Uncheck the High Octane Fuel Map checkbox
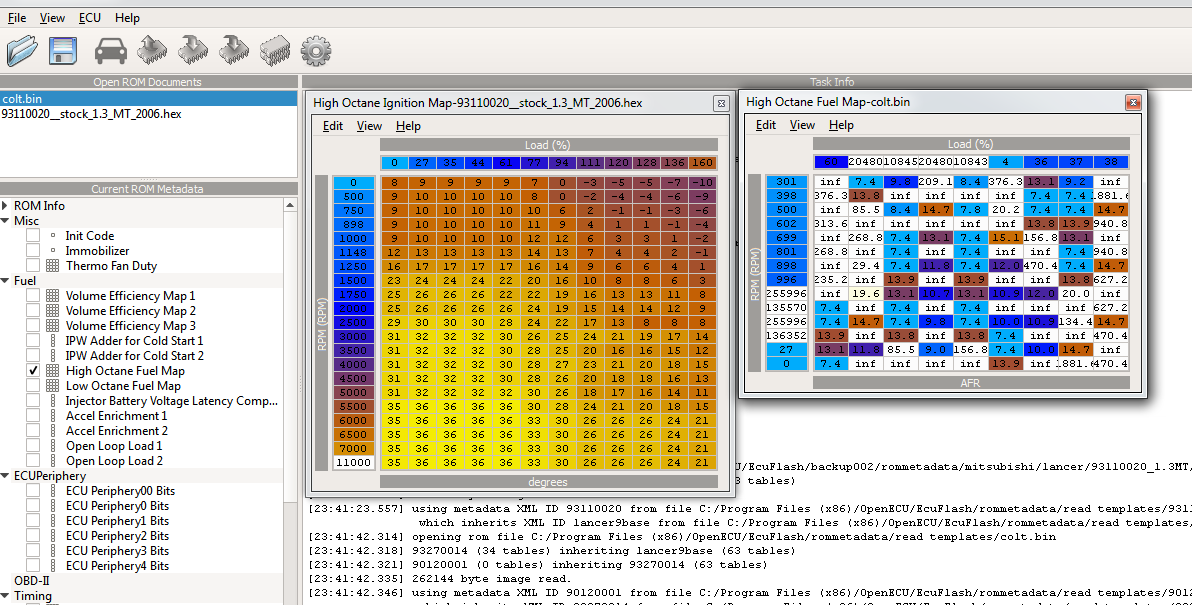This screenshot has width=1192, height=605. pyautogui.click(x=33, y=371)
